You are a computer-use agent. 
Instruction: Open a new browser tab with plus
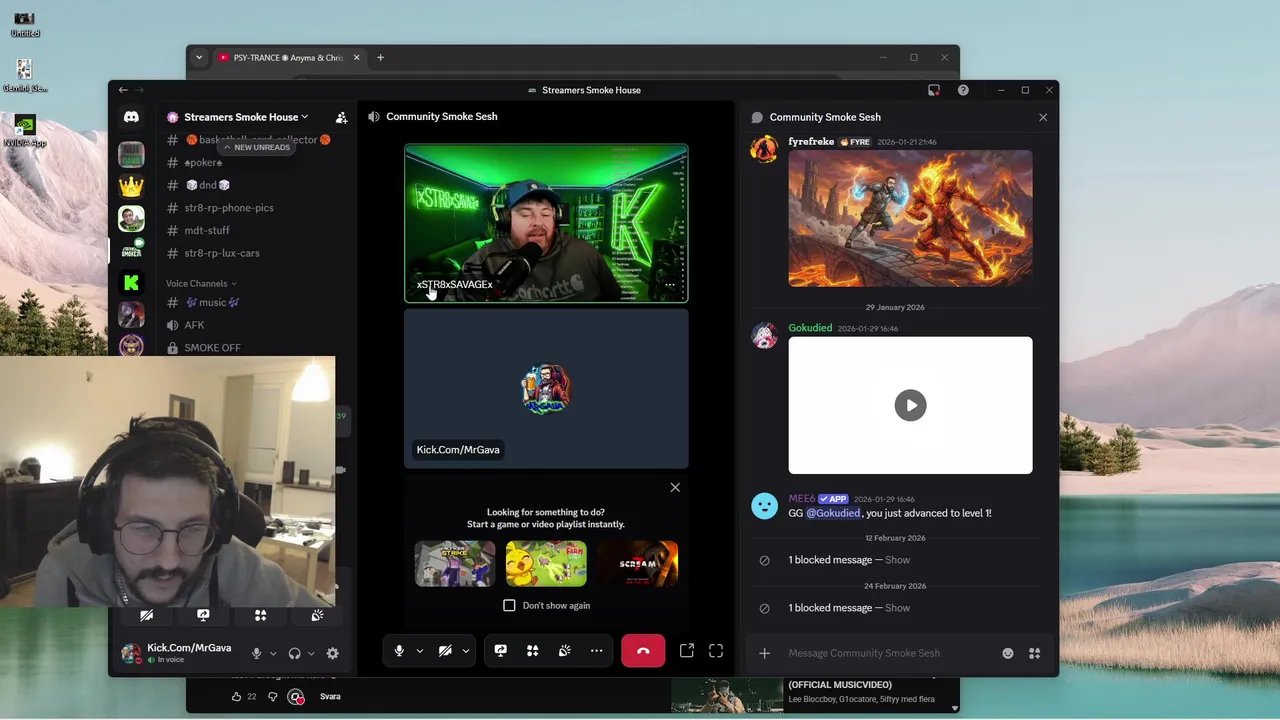pos(380,57)
